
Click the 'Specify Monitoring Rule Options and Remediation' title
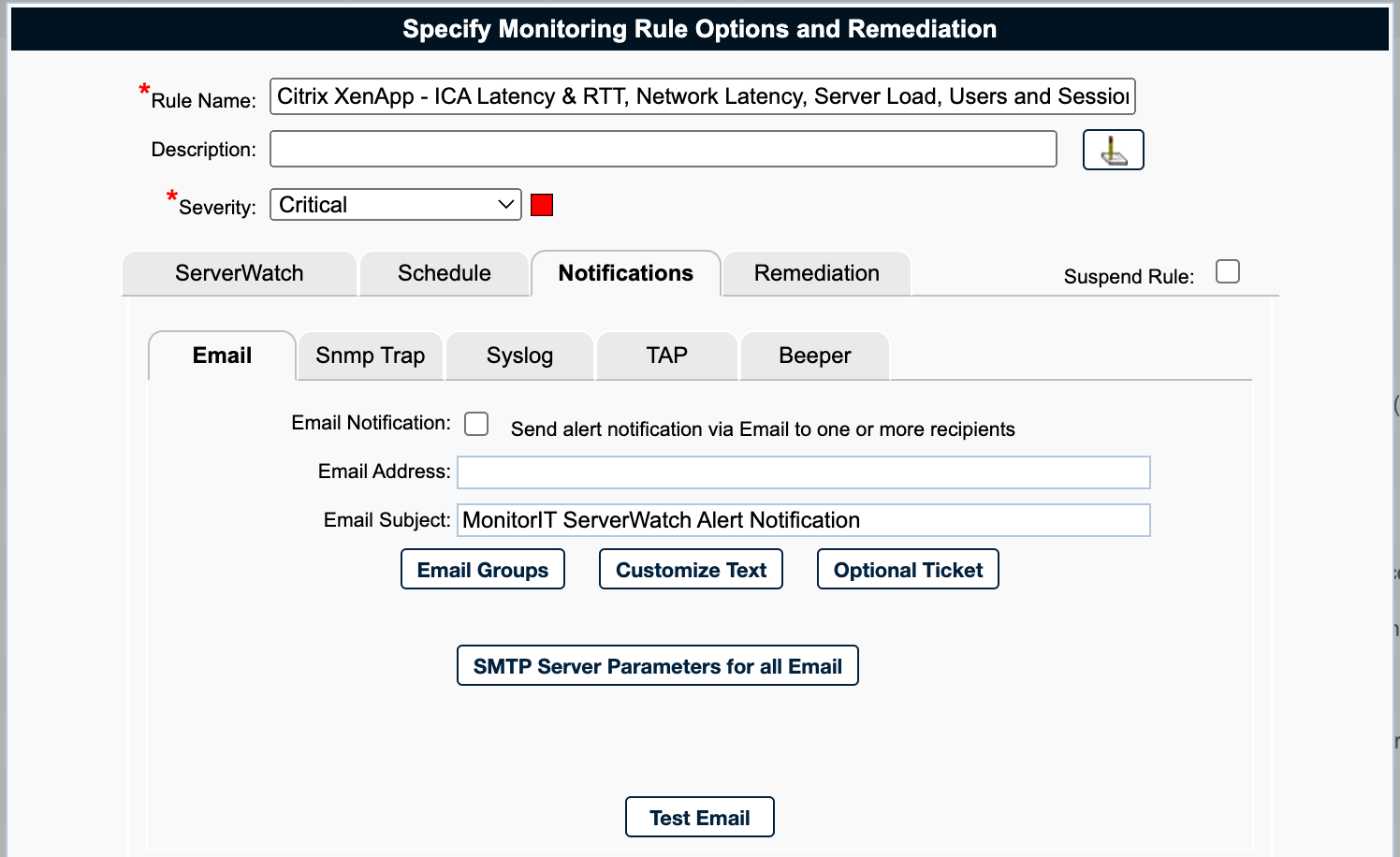[700, 29]
